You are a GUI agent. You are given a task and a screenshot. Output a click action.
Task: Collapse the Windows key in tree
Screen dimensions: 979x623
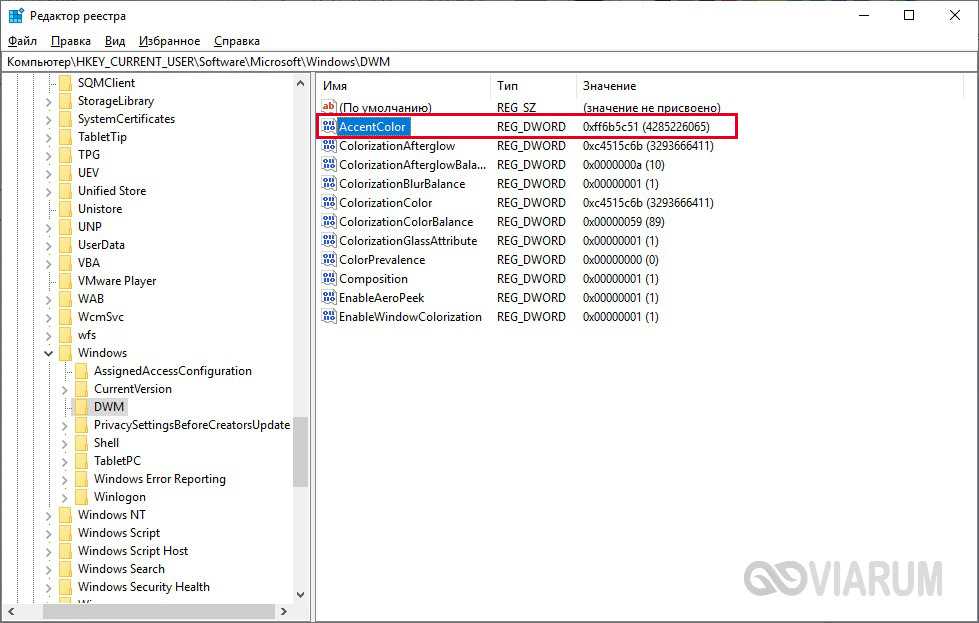(49, 353)
